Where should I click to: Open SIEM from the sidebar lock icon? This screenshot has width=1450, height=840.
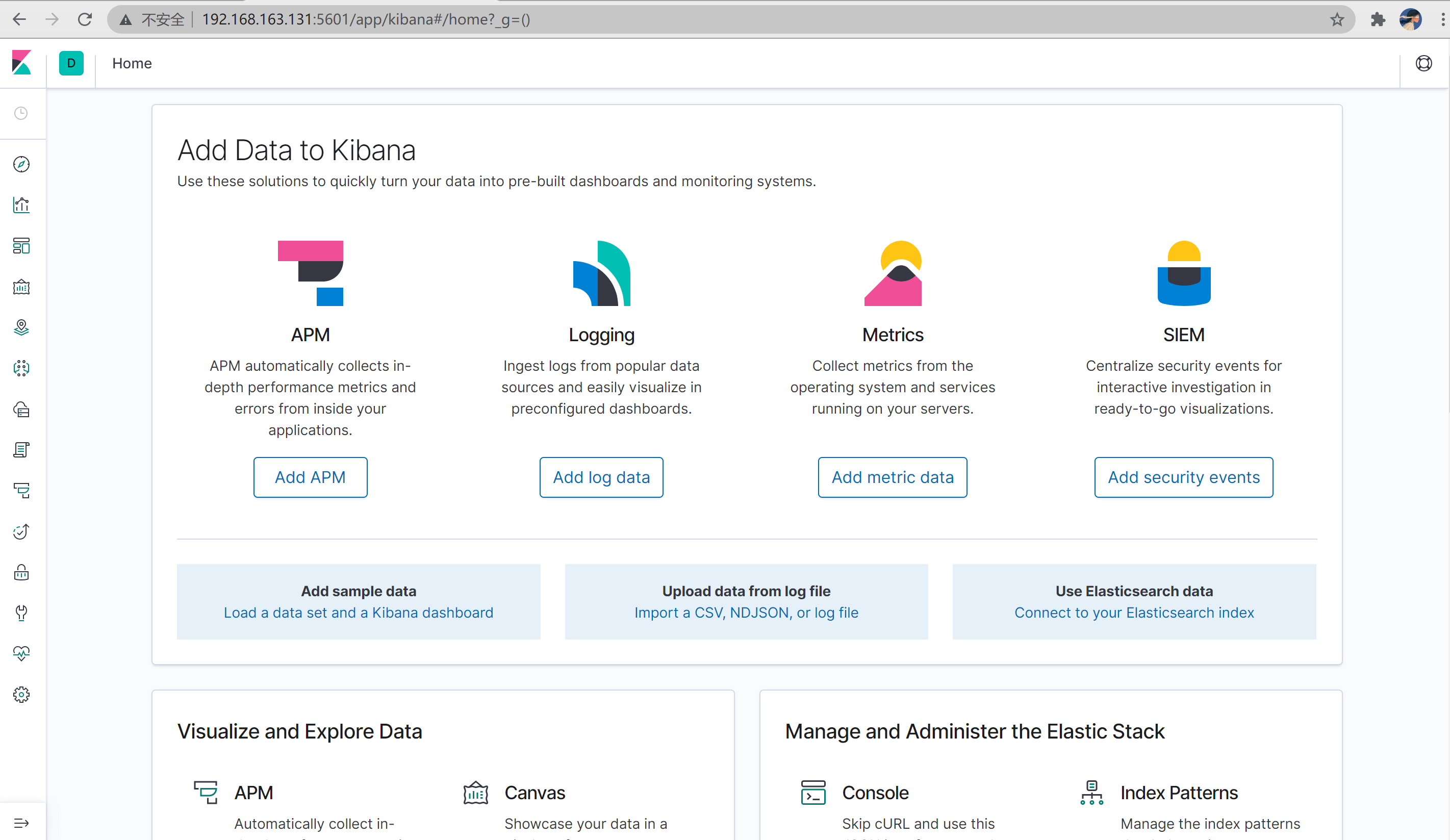(x=21, y=572)
